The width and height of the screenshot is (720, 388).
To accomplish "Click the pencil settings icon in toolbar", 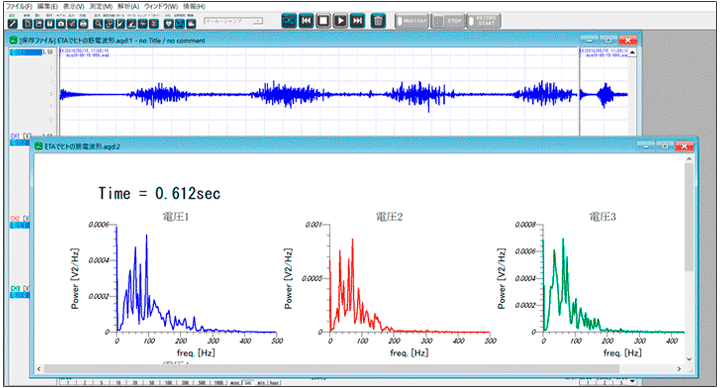I will pos(12,24).
